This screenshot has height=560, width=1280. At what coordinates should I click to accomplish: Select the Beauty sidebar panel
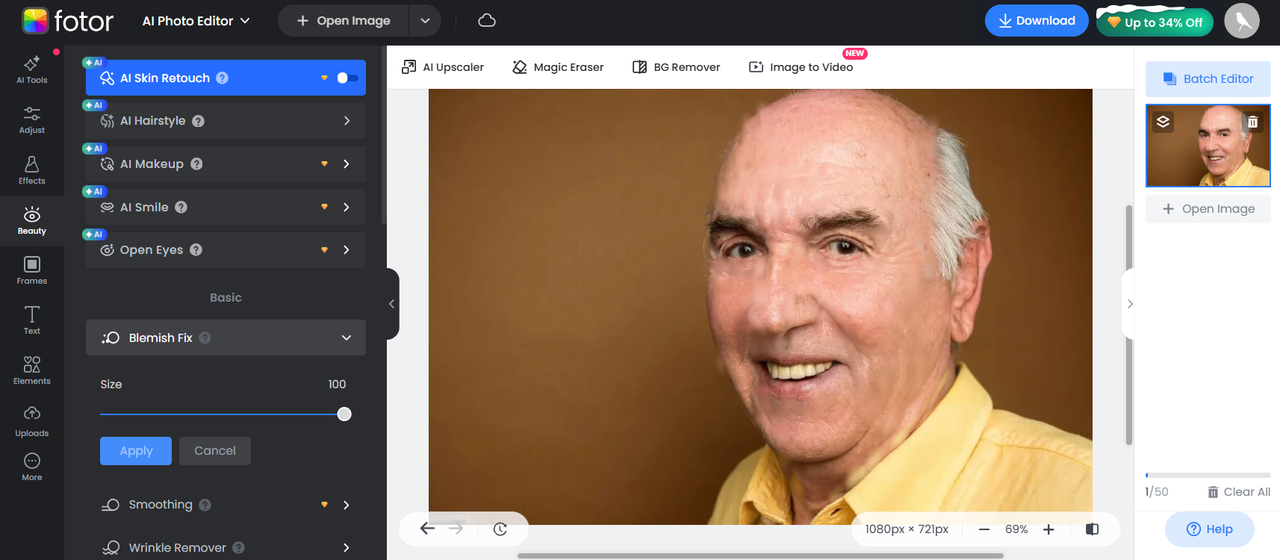(31, 221)
